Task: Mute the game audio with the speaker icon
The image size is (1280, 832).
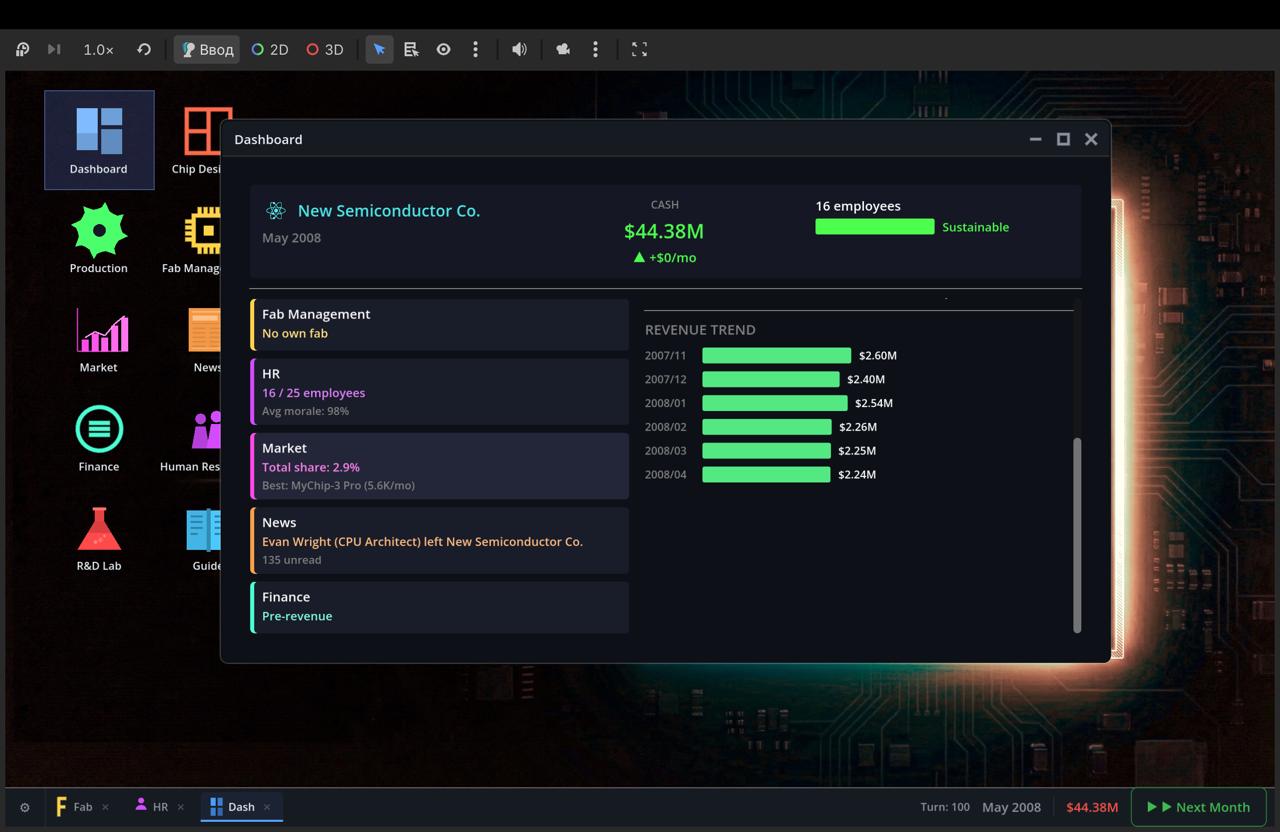Action: click(x=519, y=49)
